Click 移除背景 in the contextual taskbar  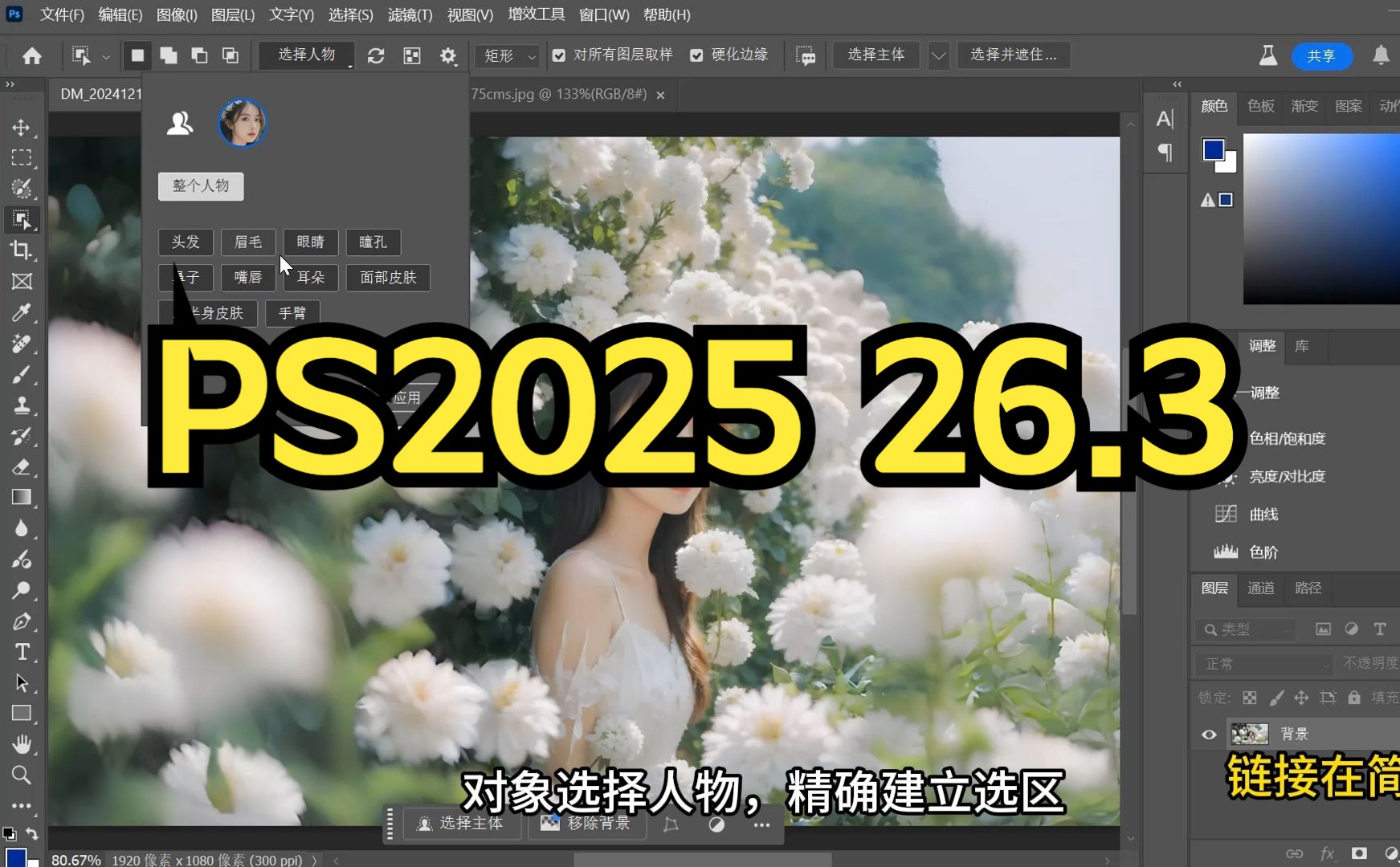click(x=587, y=824)
